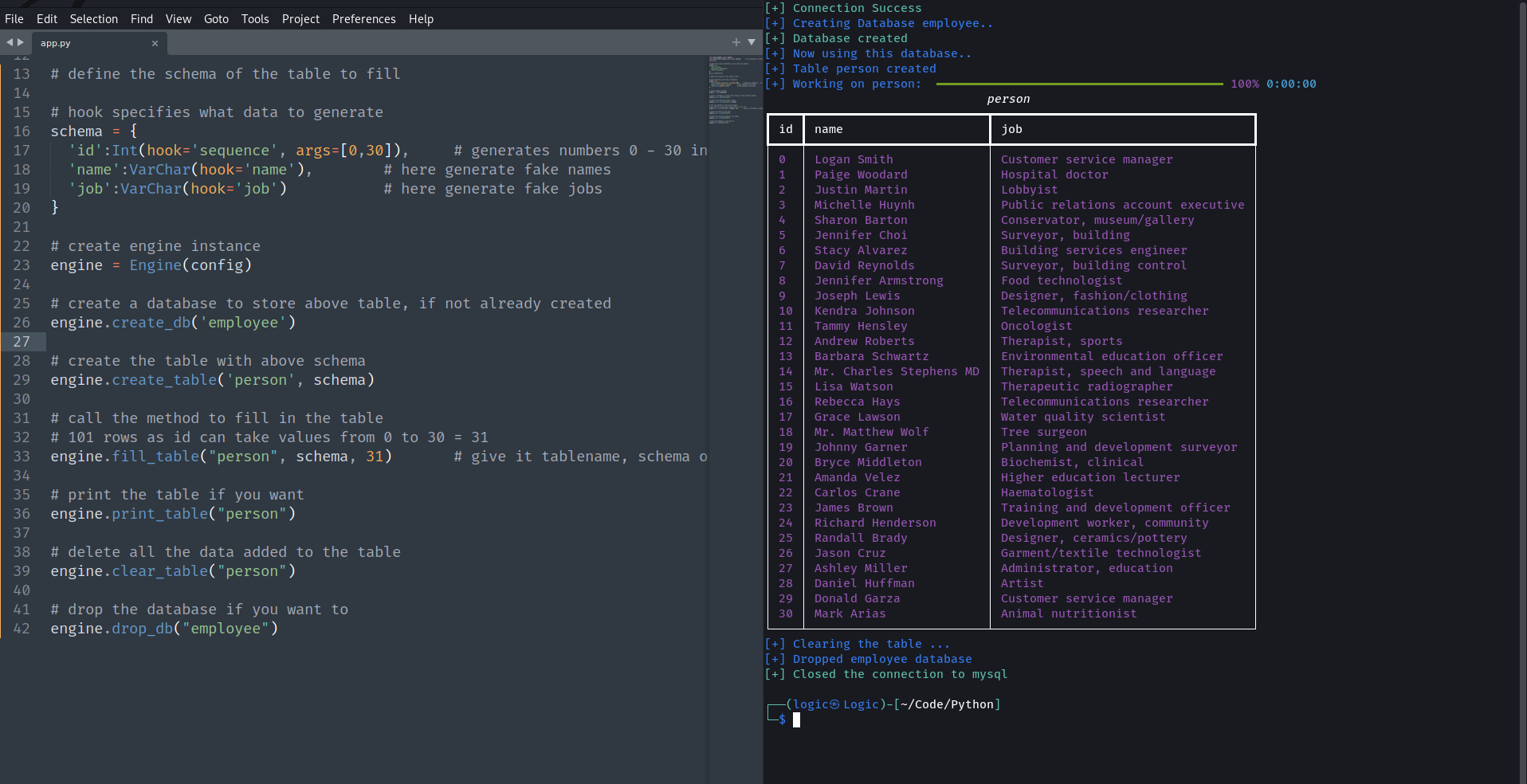Click 'Tree surgeon' job cell
Image resolution: width=1527 pixels, height=784 pixels.
click(x=1043, y=432)
